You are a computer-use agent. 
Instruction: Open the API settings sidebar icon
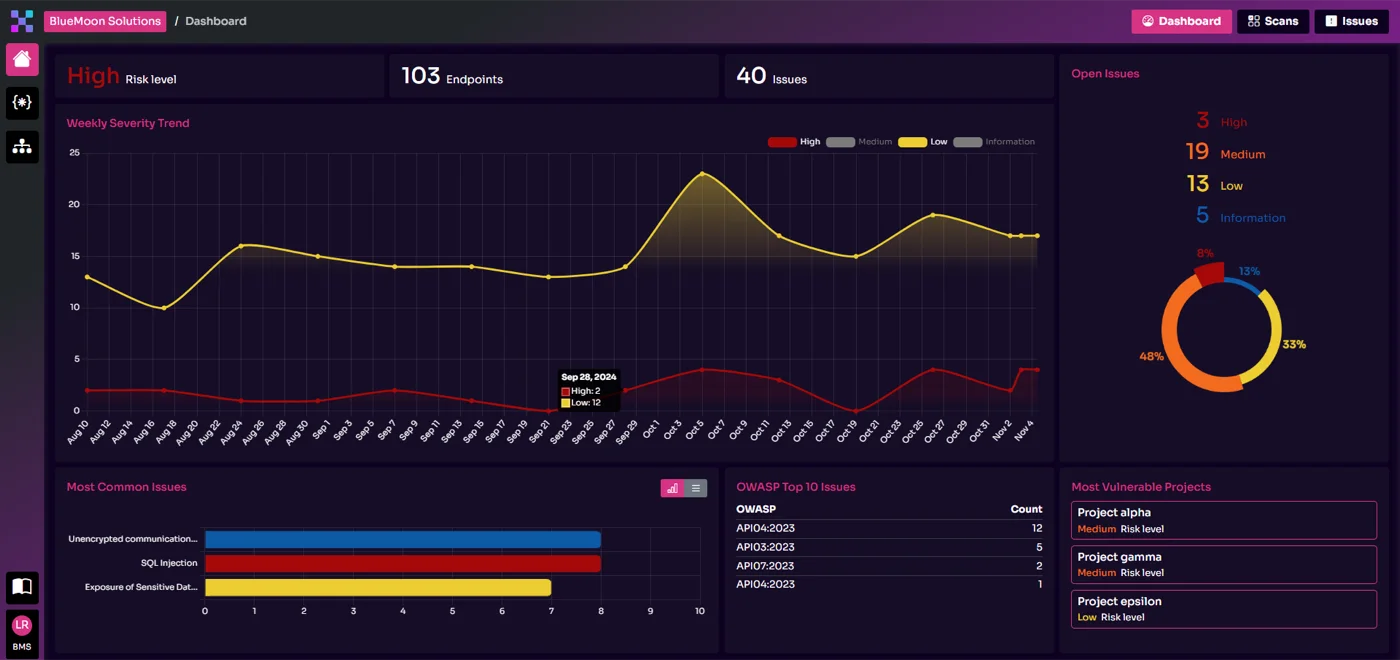(22, 103)
